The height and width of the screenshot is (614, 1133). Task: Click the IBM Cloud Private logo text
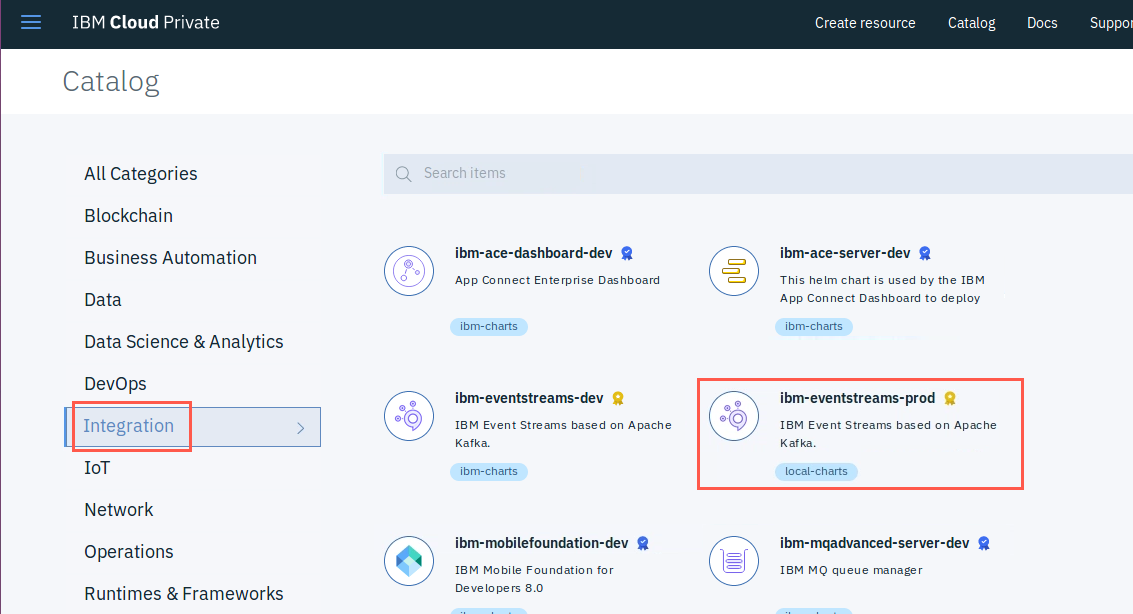pyautogui.click(x=146, y=22)
